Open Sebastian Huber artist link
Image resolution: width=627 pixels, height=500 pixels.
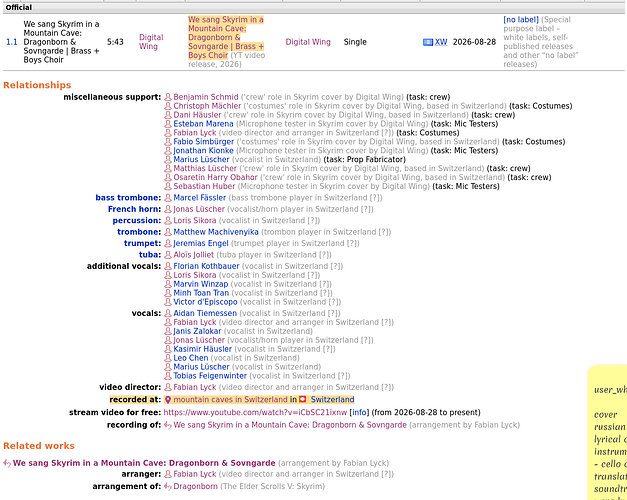pos(204,186)
